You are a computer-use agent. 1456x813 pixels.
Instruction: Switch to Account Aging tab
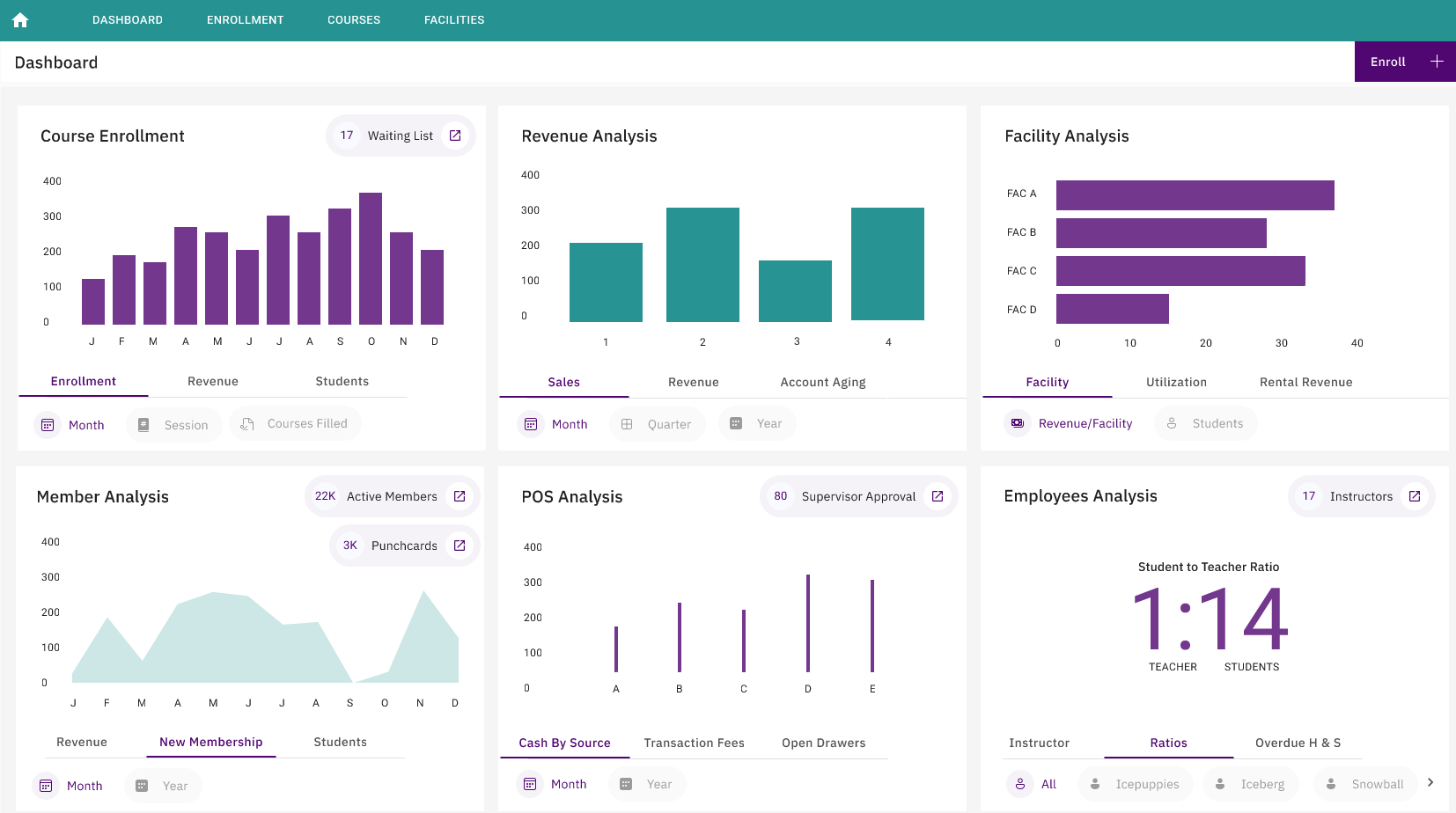tap(822, 382)
